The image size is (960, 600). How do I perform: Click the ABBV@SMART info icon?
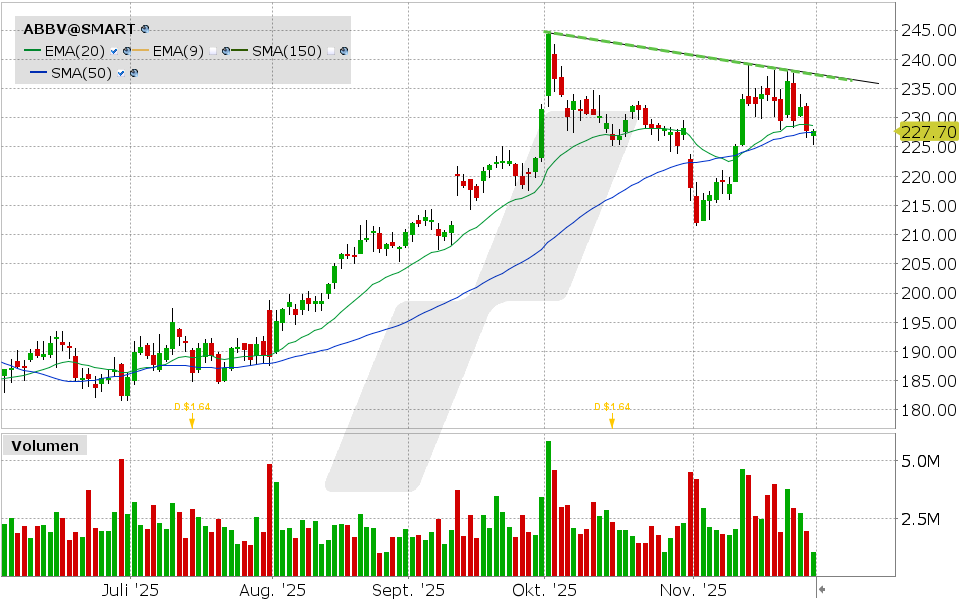[145, 28]
